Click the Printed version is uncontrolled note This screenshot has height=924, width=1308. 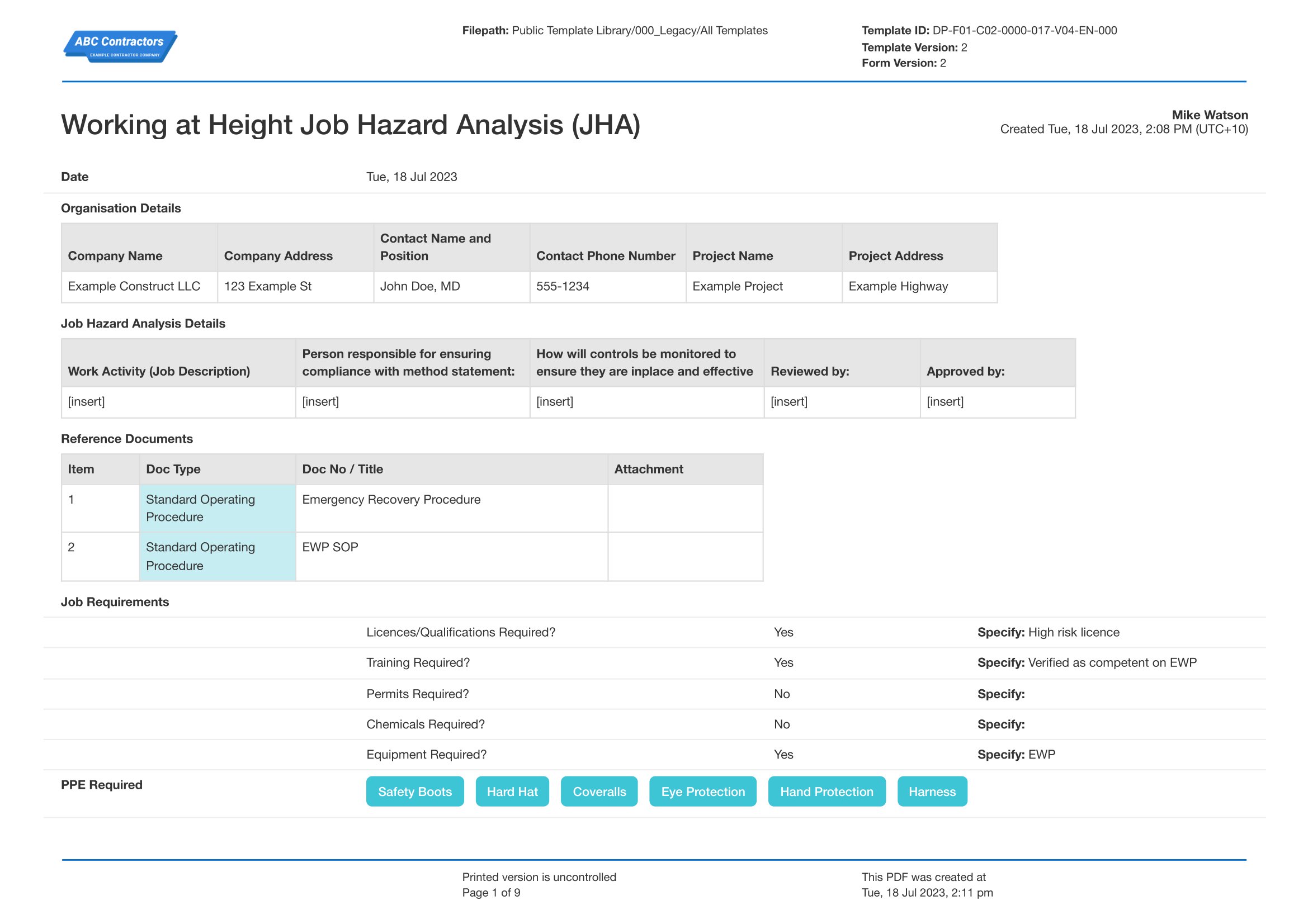click(x=539, y=876)
